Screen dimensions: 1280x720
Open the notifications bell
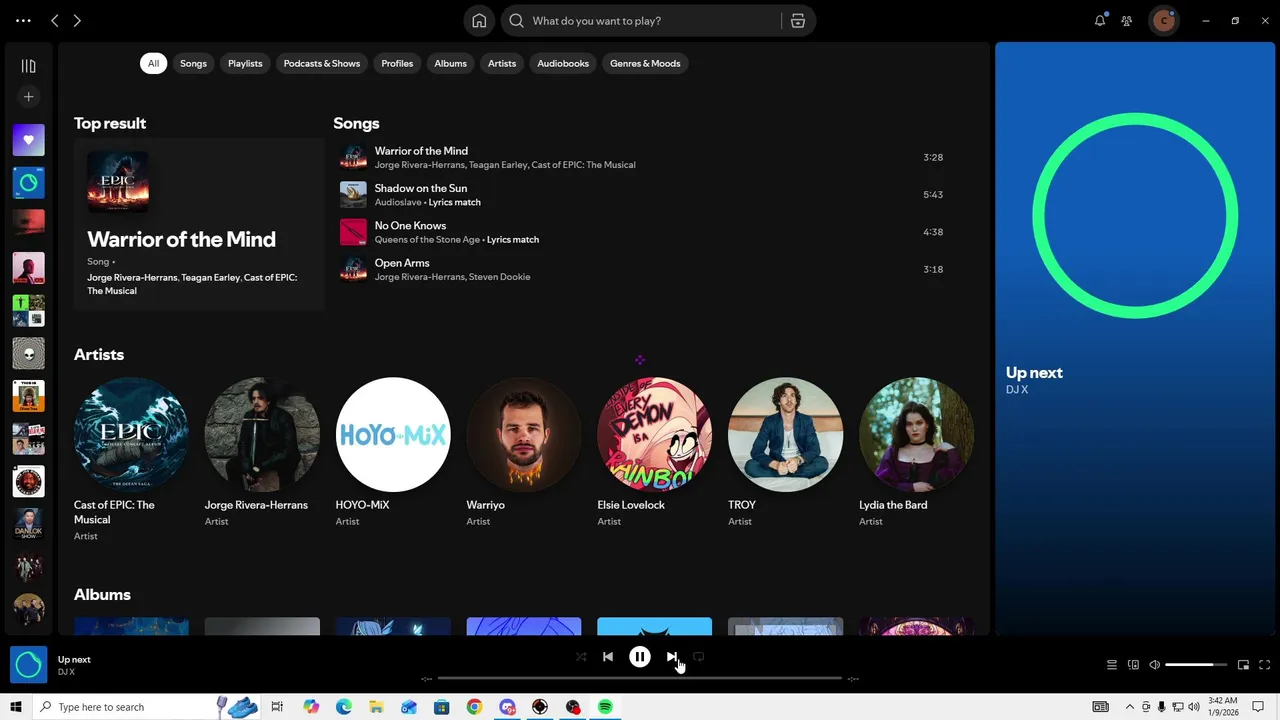tap(1100, 21)
